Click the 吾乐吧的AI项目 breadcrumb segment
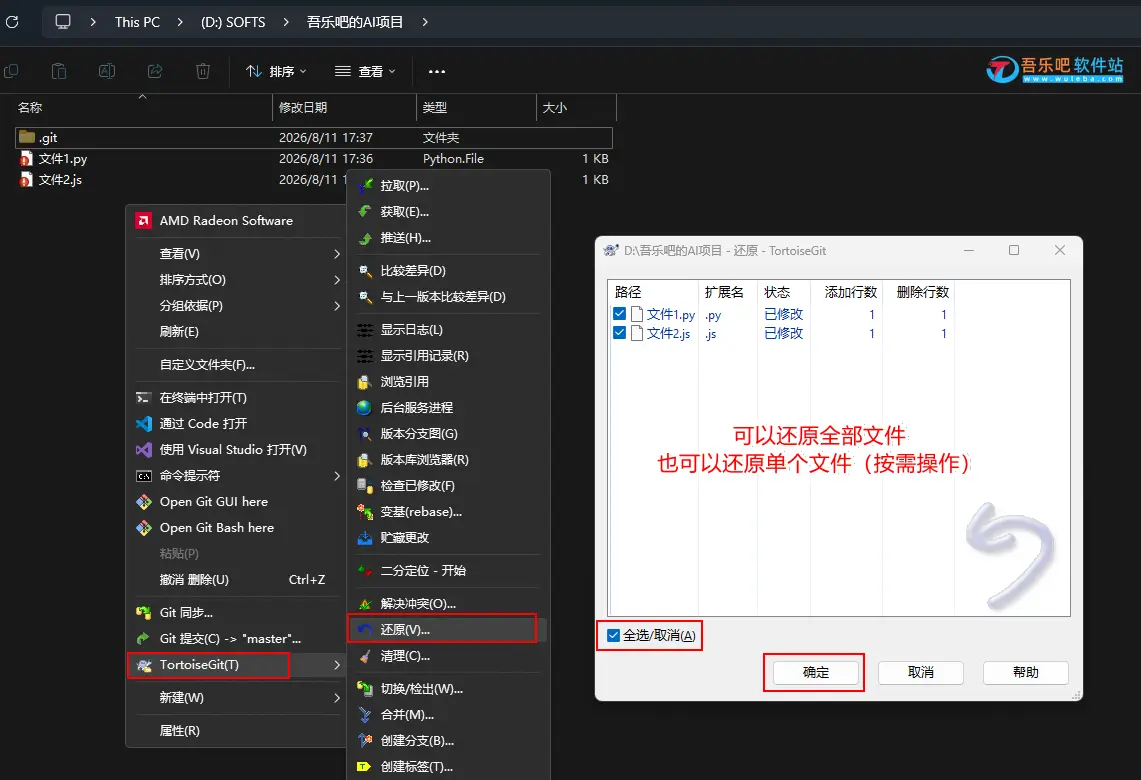This screenshot has width=1141, height=780. (354, 22)
